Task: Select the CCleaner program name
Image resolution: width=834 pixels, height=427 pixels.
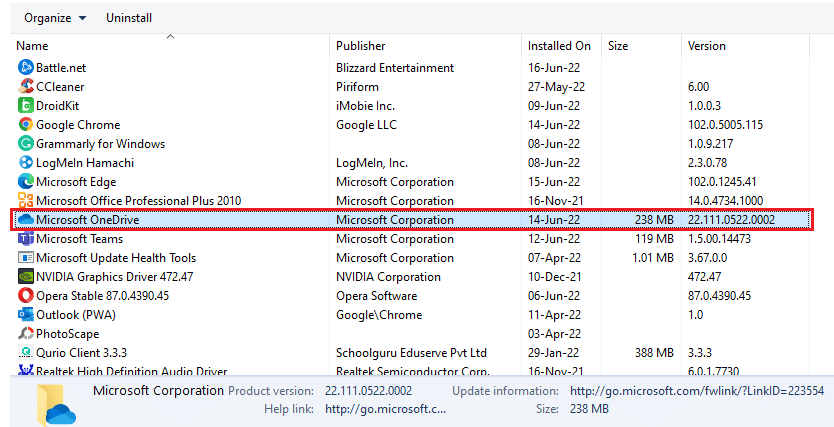Action: coord(60,87)
